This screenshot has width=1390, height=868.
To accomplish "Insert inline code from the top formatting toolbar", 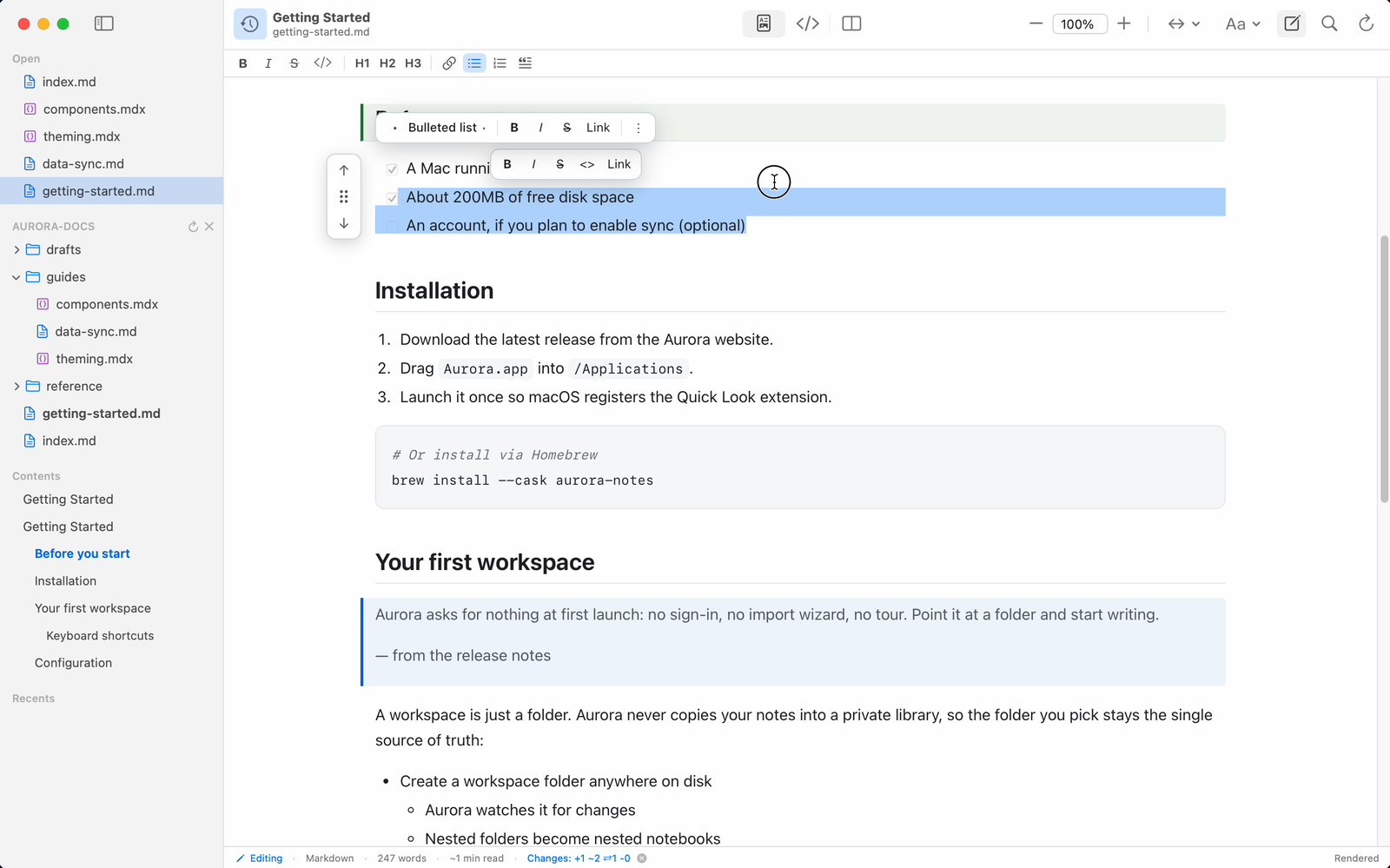I will coord(323,63).
